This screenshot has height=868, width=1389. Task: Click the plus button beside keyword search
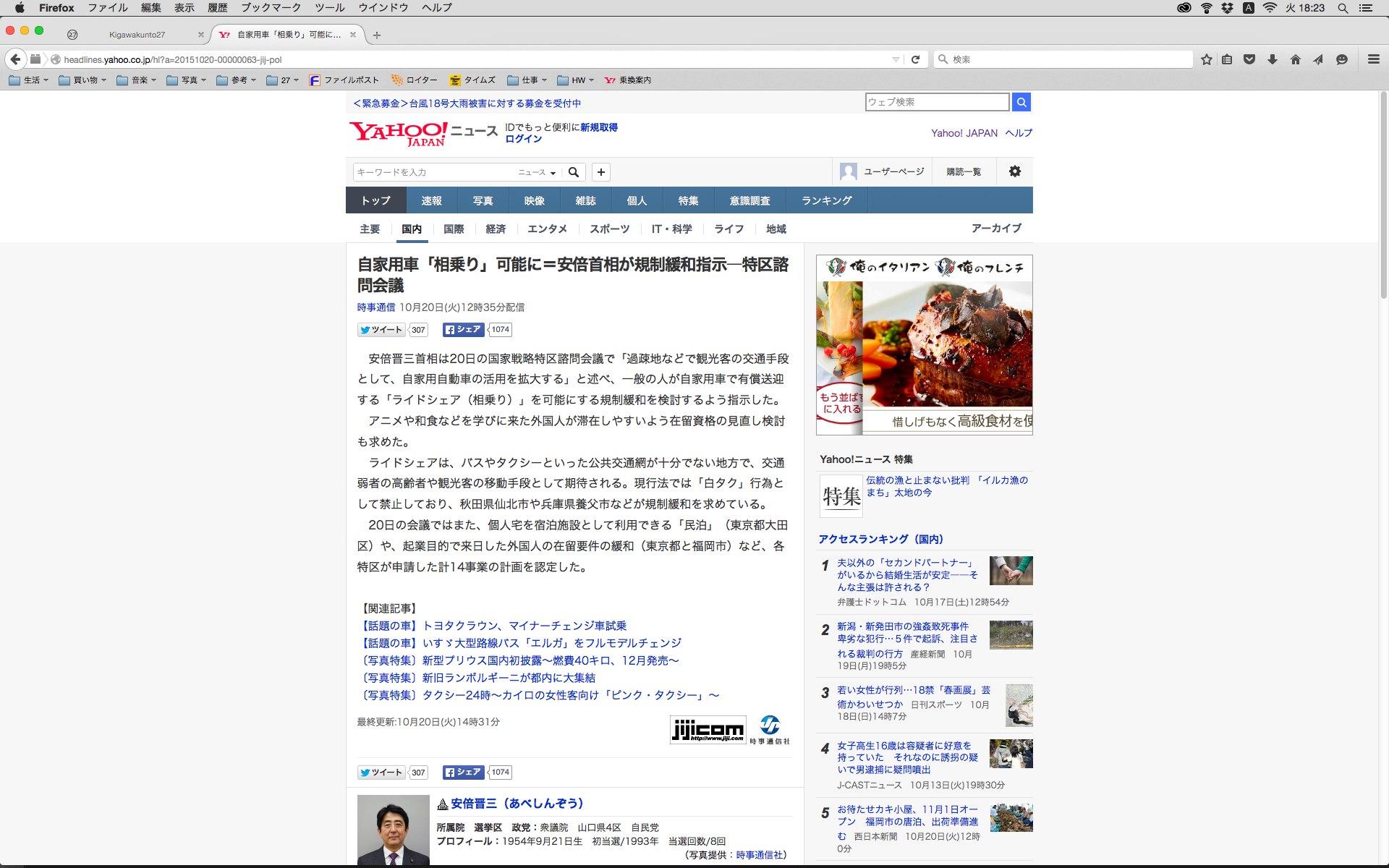[x=600, y=172]
